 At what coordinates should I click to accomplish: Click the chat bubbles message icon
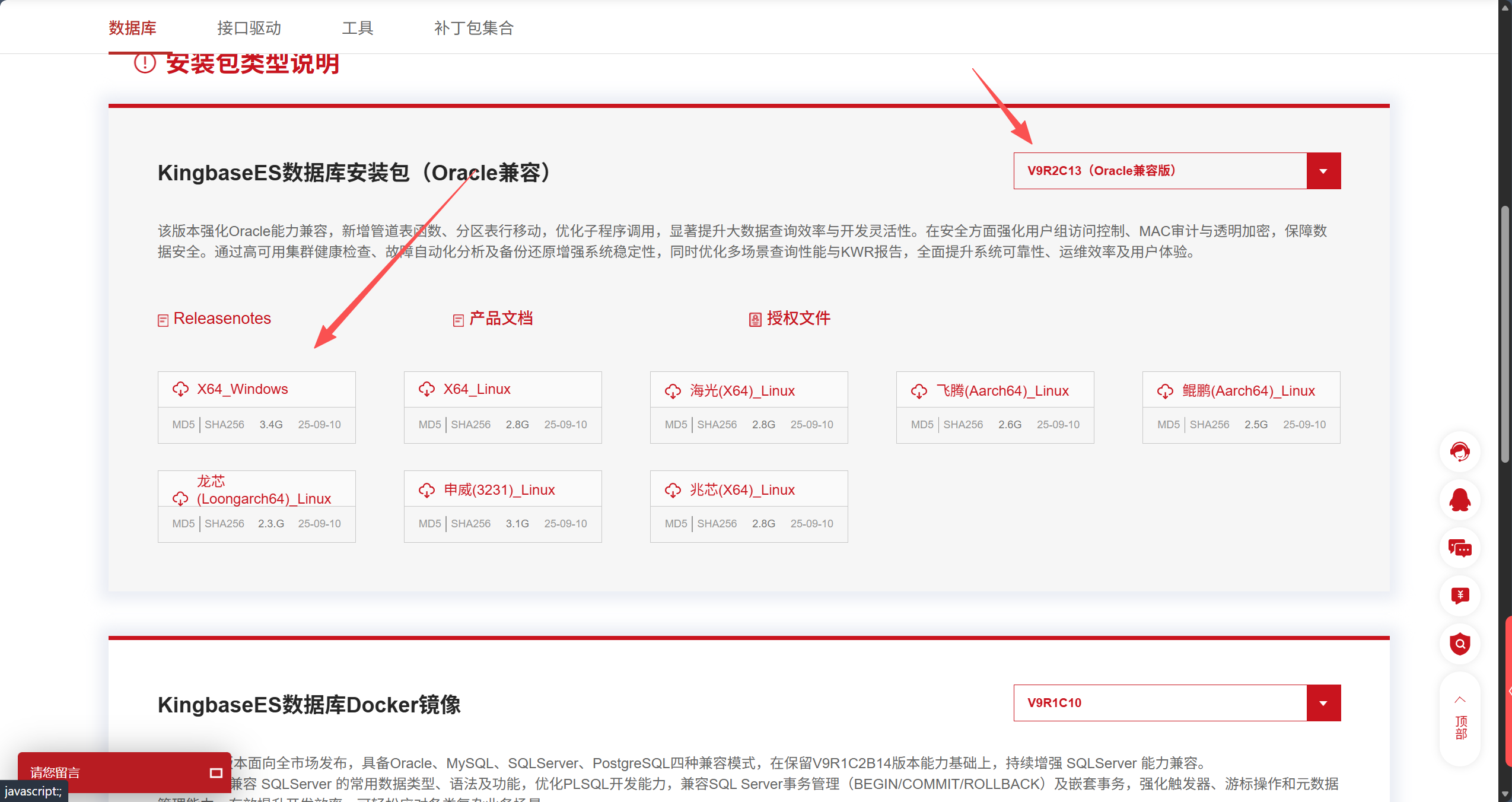[1460, 548]
